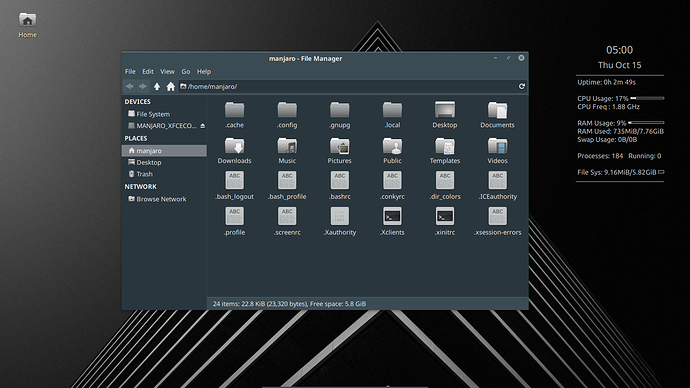This screenshot has height=388, width=690.
Task: Click the Uptime text in Conky
Action: 606,82
